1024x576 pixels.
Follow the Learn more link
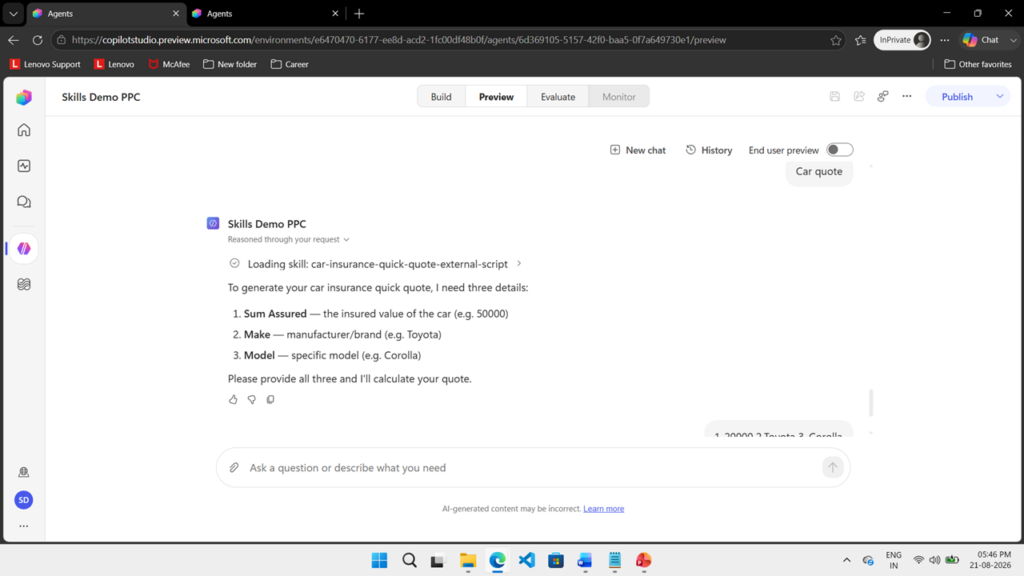coord(603,509)
